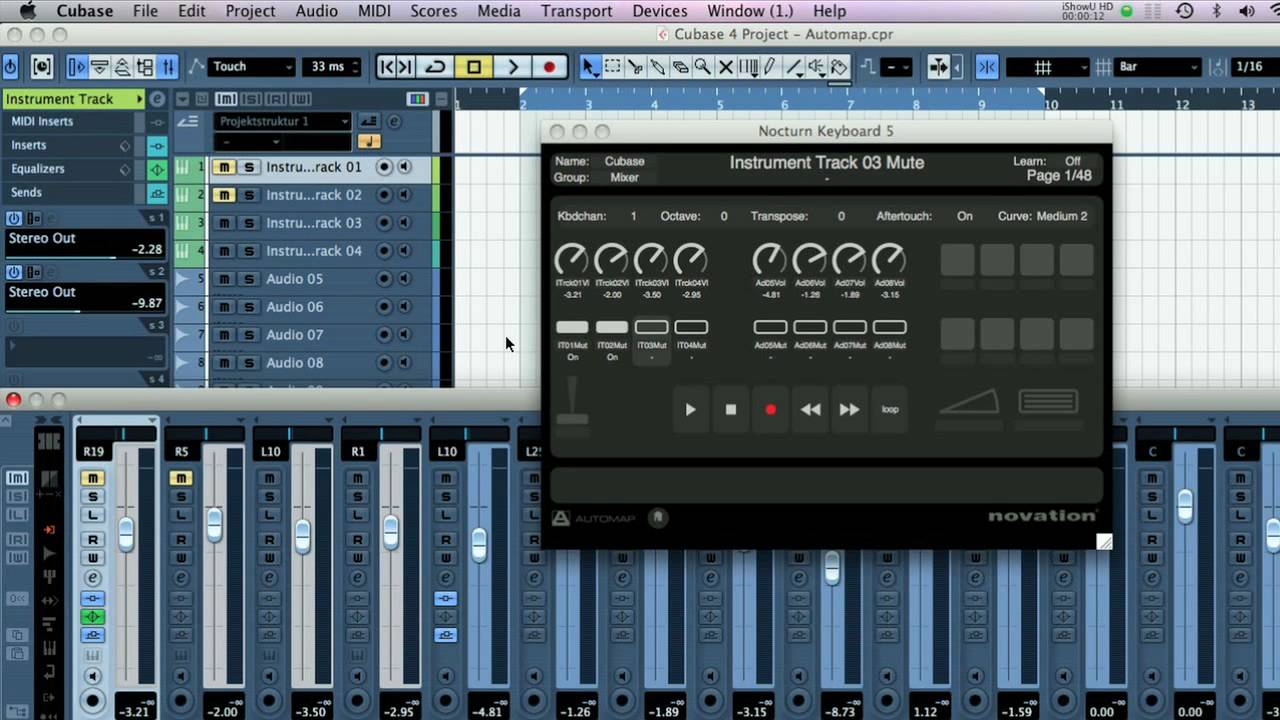Toggle IT03Mut button in Nocturn window
This screenshot has width=1280, height=720.
click(651, 327)
